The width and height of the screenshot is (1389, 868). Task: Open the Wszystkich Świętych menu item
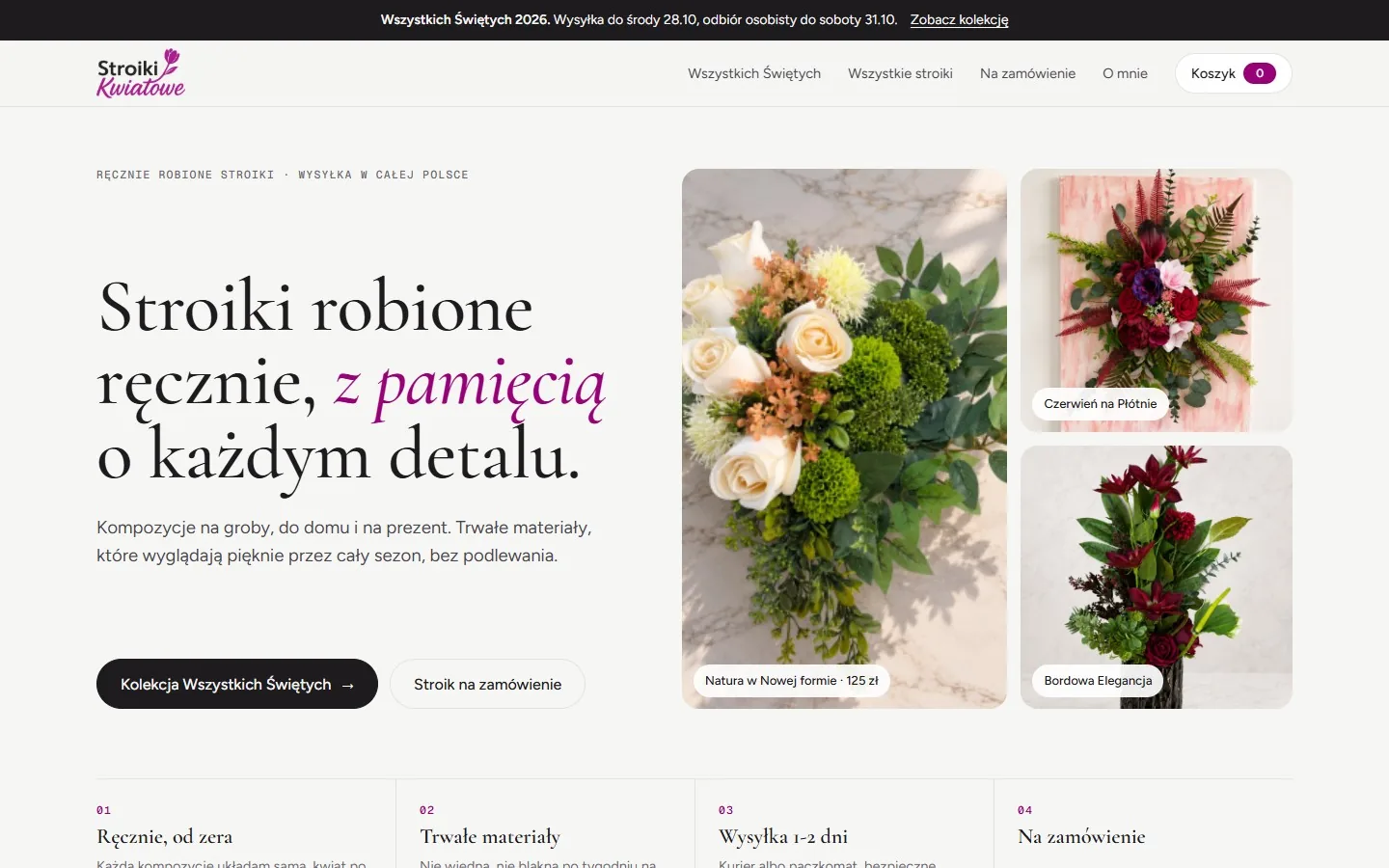[x=754, y=73]
